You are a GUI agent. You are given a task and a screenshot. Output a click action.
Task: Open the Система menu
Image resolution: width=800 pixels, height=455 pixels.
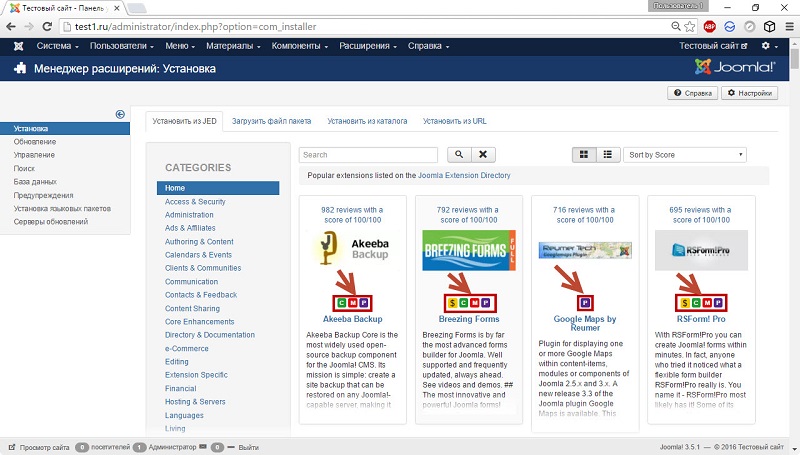click(57, 46)
